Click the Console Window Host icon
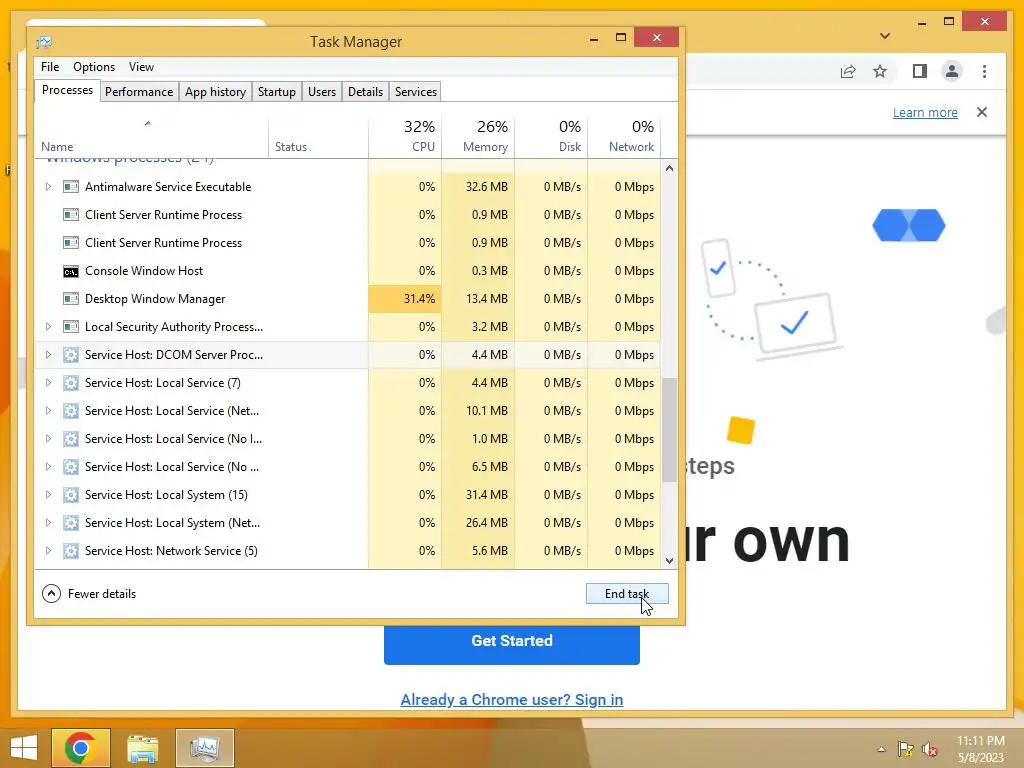 pyautogui.click(x=71, y=271)
